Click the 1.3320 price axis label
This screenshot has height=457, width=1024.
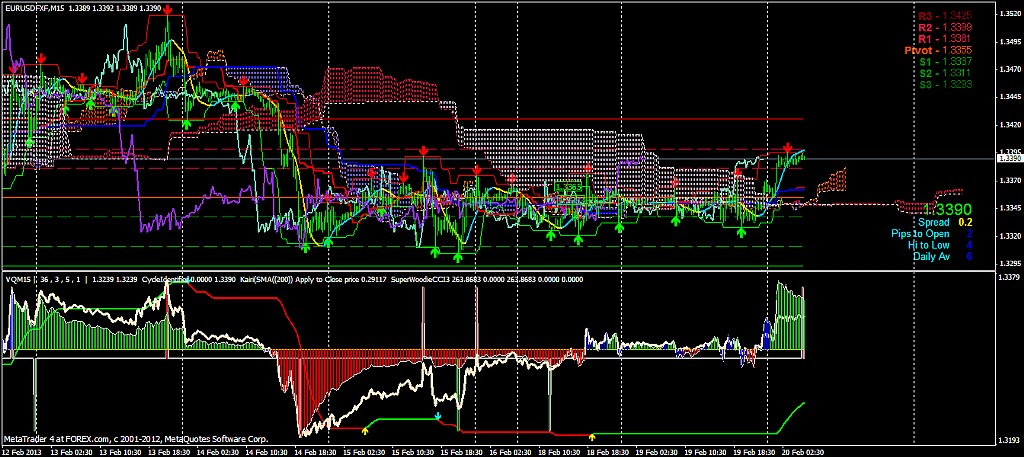(x=1008, y=235)
